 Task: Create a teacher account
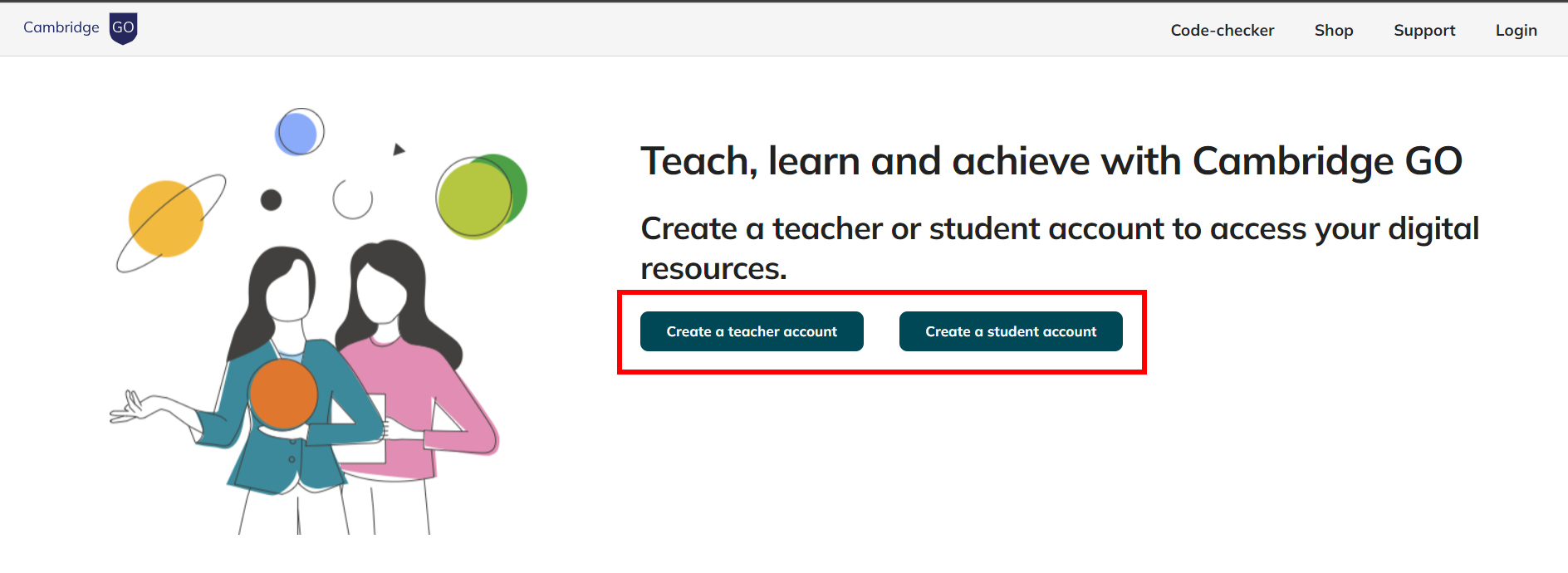tap(751, 331)
